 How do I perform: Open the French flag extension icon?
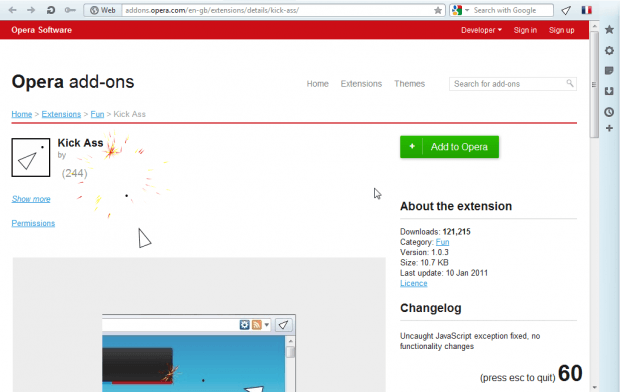pyautogui.click(x=587, y=10)
